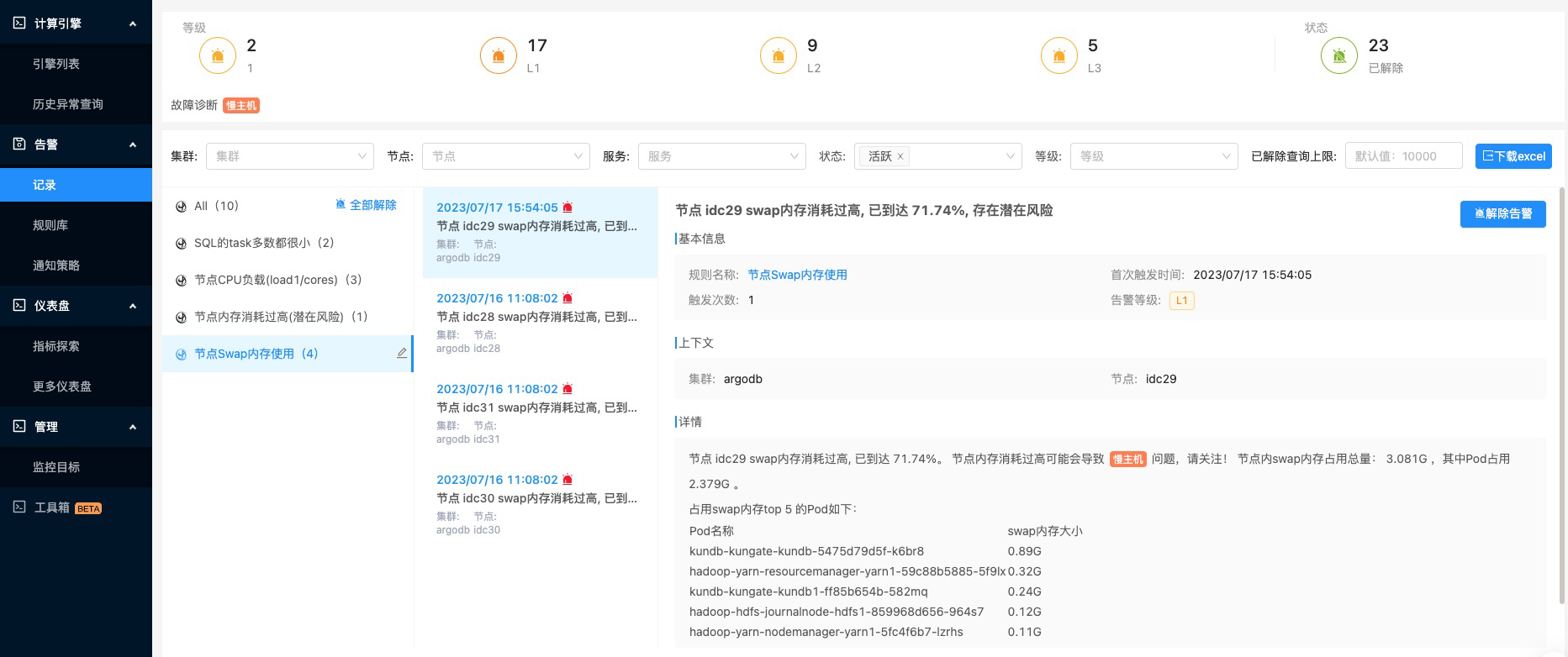Click the icon beside All (10)
This screenshot has width=1568, height=657.
click(x=181, y=207)
